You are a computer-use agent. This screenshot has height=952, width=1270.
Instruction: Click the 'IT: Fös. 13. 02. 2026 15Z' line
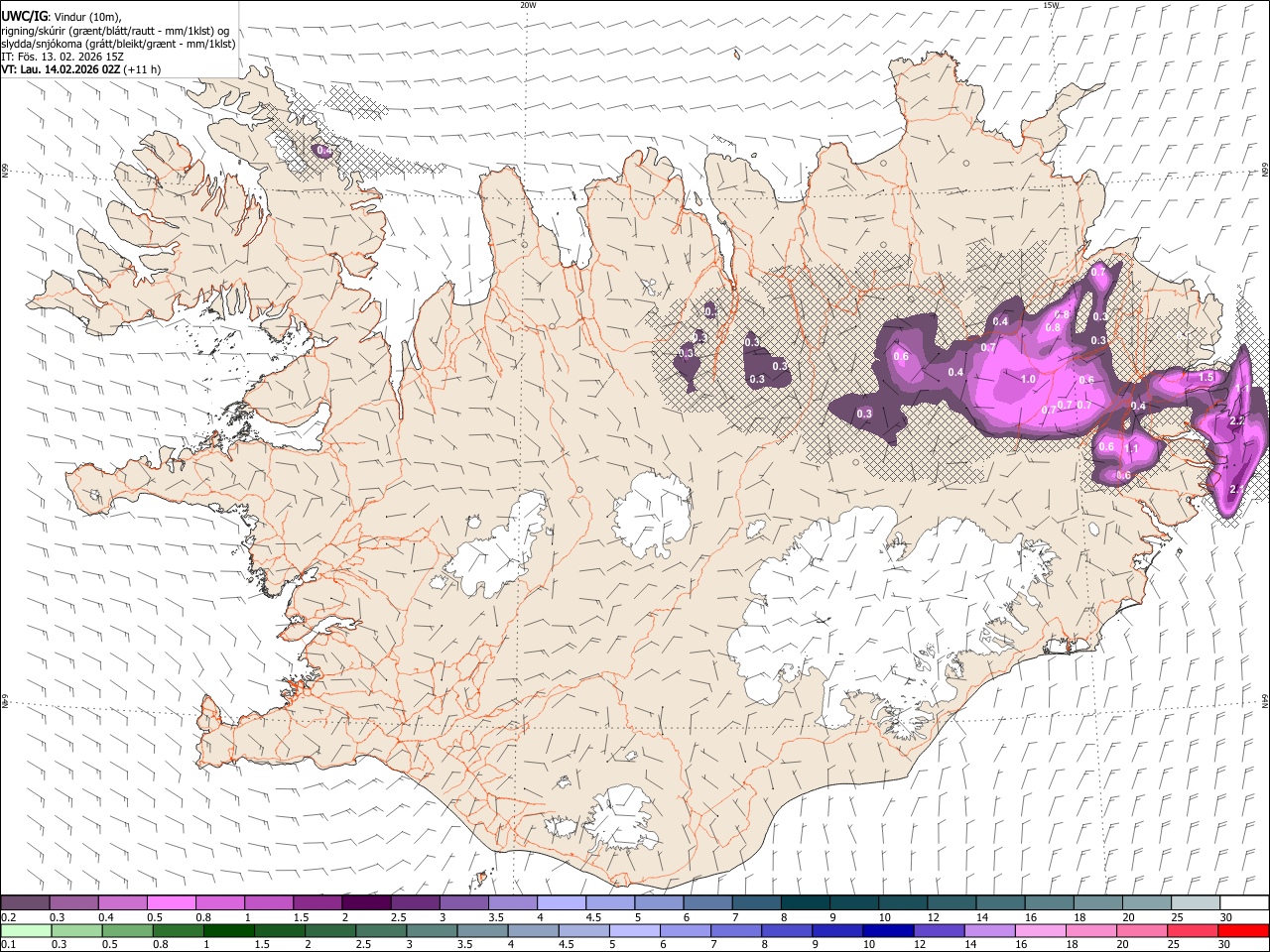point(63,57)
